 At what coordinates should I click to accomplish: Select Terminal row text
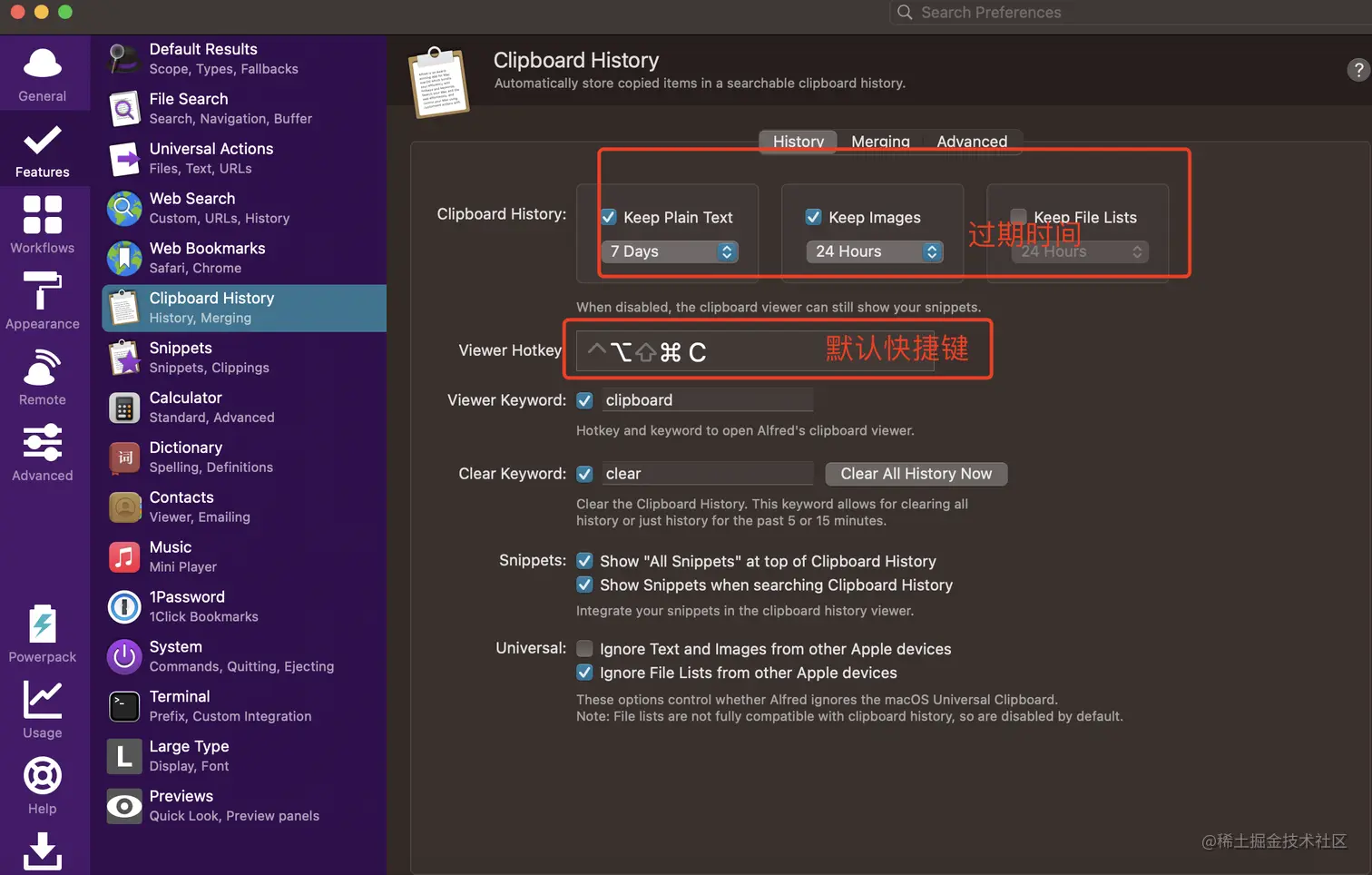(x=230, y=706)
